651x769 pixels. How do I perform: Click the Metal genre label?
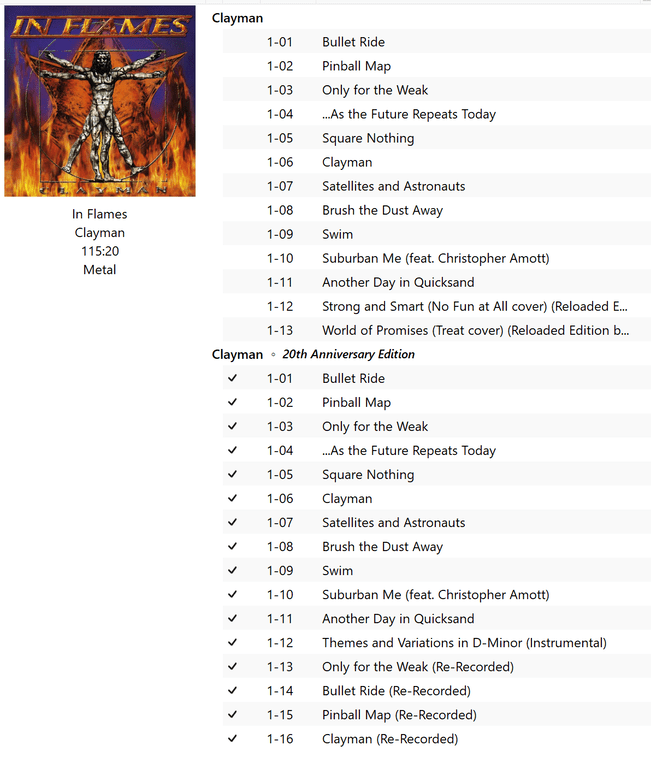point(100,270)
